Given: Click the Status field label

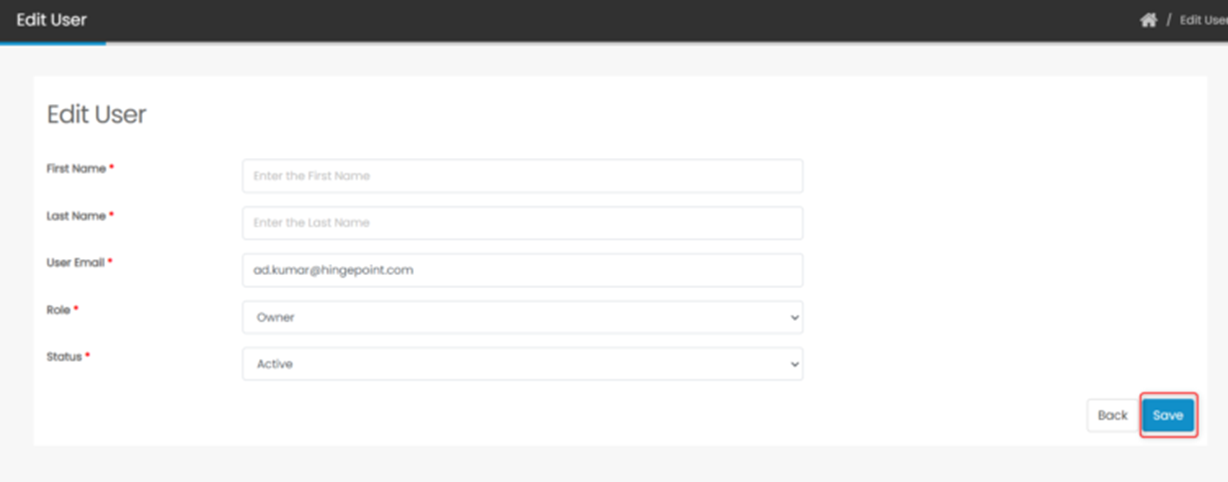Looking at the screenshot, I should (x=64, y=356).
